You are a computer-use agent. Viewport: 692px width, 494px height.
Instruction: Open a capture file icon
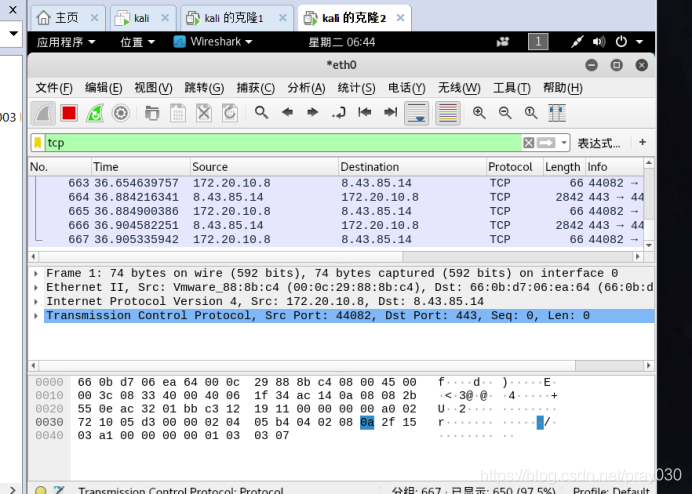tap(152, 113)
